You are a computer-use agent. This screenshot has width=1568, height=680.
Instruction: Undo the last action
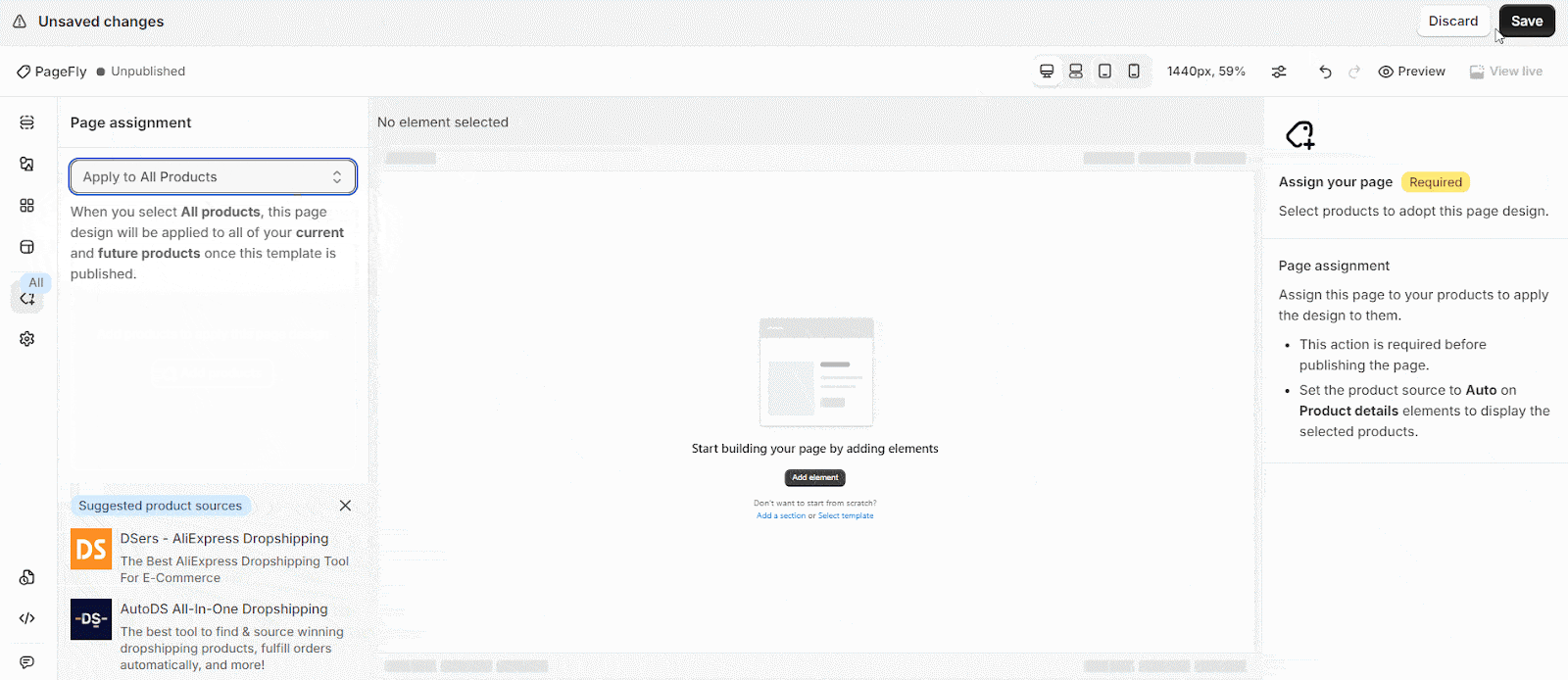pyautogui.click(x=1325, y=72)
